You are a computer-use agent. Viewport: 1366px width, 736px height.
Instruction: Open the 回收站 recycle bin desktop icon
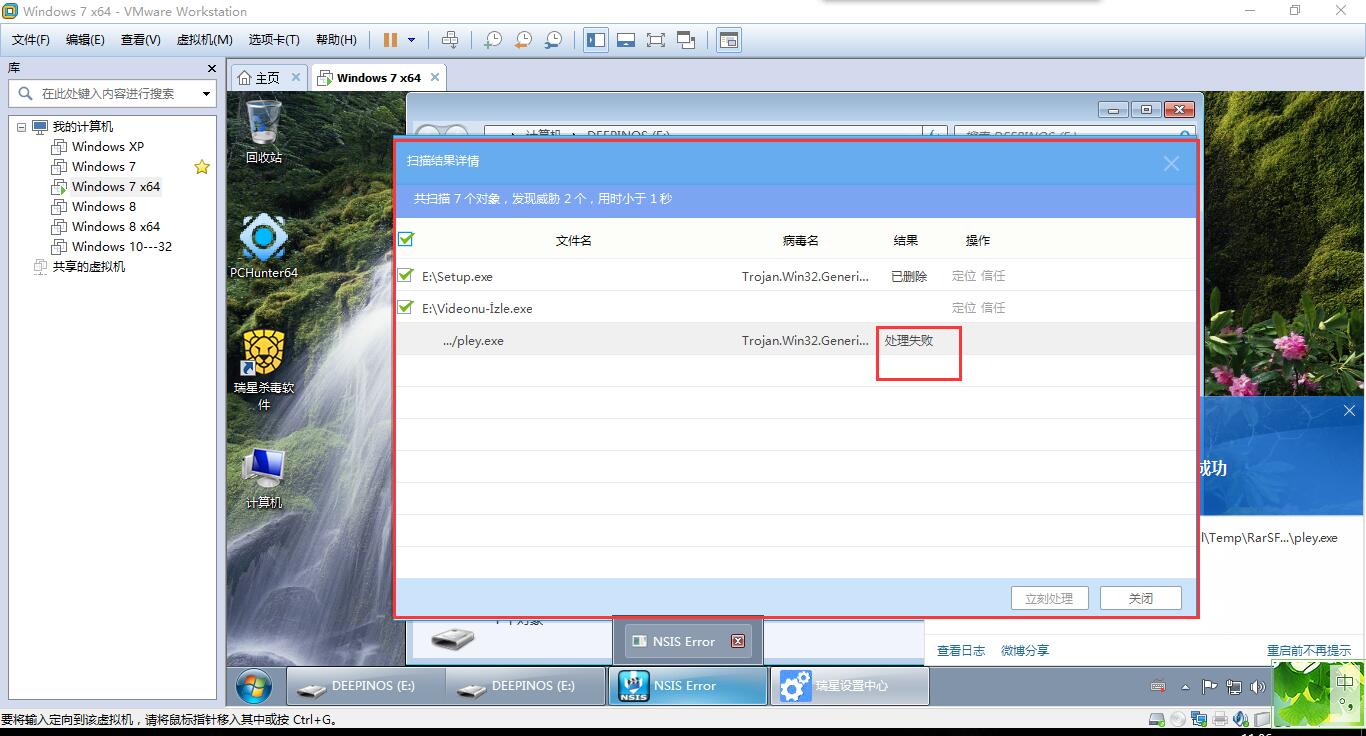tap(264, 132)
